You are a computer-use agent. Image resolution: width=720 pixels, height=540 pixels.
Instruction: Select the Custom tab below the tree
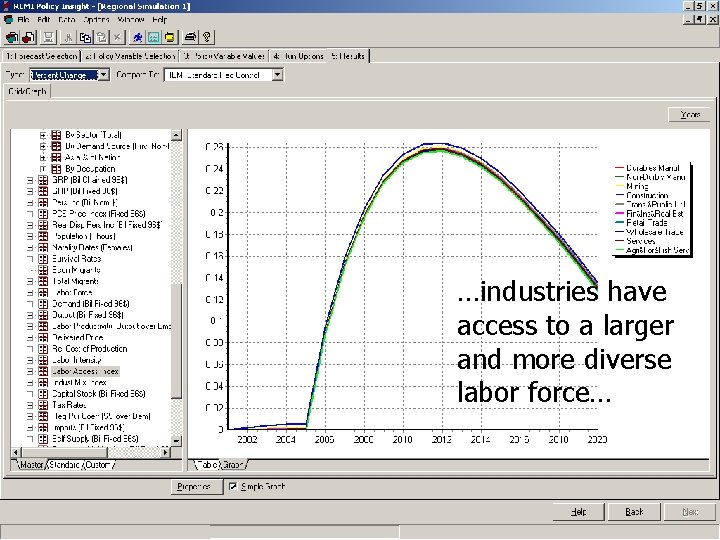tap(98, 465)
